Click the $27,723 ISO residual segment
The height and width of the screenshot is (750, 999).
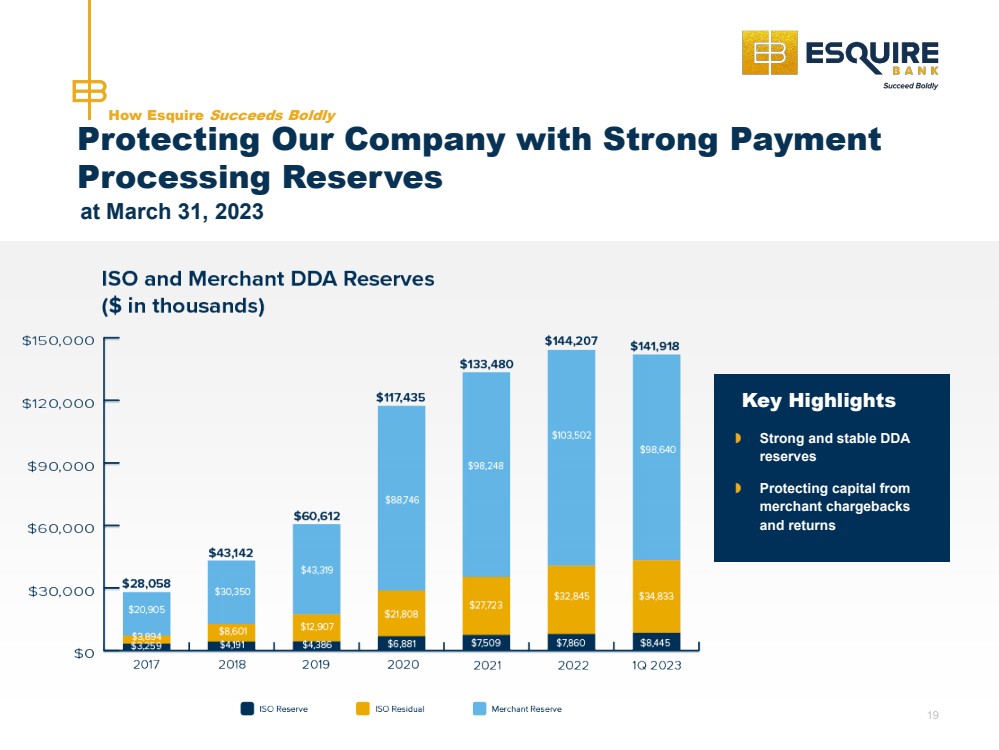(486, 605)
